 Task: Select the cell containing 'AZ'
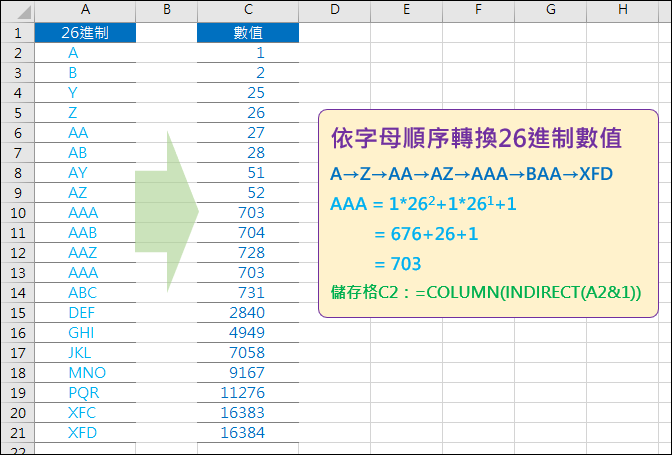(x=85, y=193)
